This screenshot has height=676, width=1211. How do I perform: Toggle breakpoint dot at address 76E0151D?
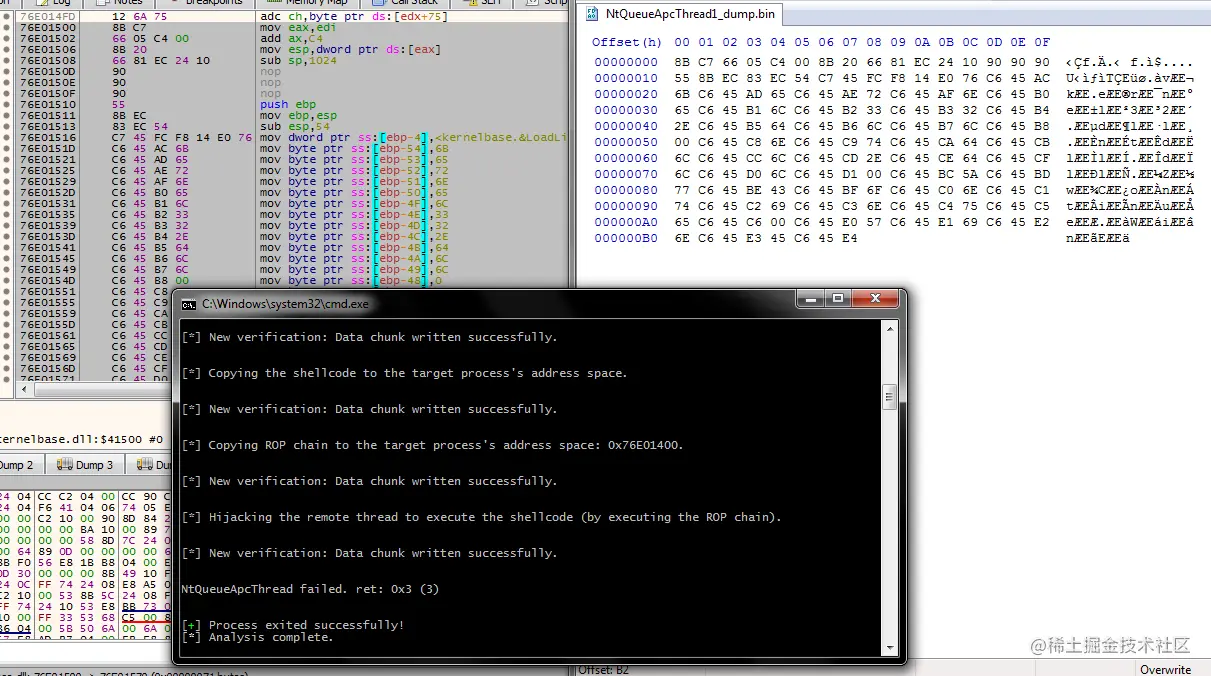pyautogui.click(x=7, y=149)
